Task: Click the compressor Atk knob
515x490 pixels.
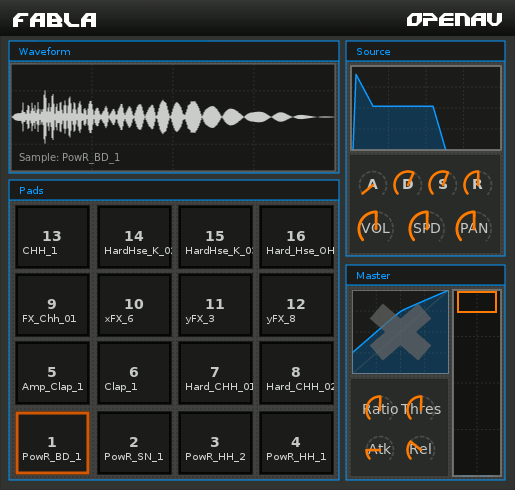Action: (x=380, y=449)
